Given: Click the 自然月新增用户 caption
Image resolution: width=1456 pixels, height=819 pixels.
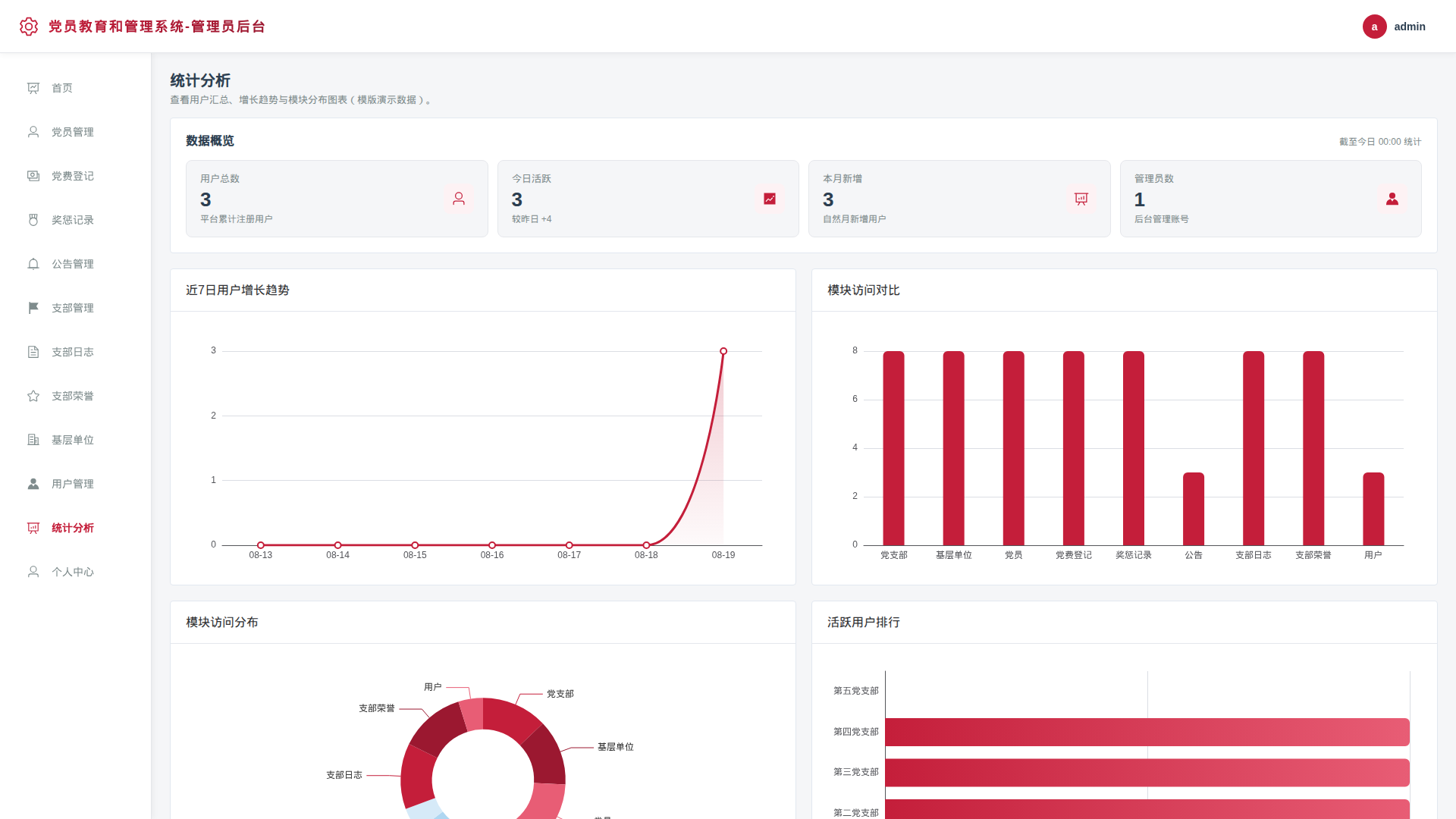Looking at the screenshot, I should (855, 219).
